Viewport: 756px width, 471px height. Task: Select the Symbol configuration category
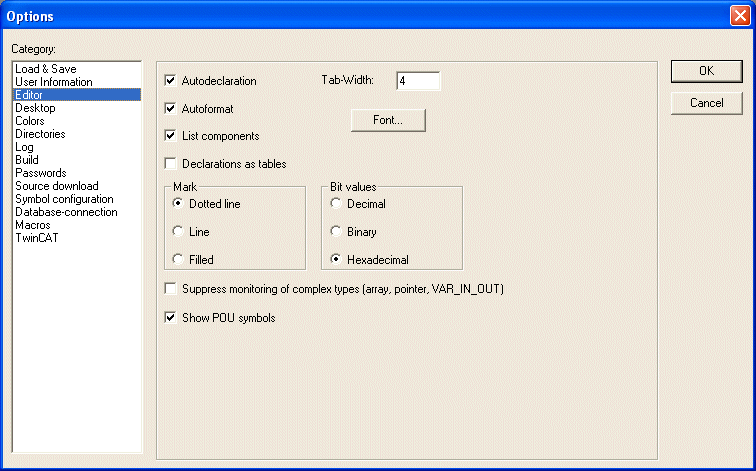[77, 199]
